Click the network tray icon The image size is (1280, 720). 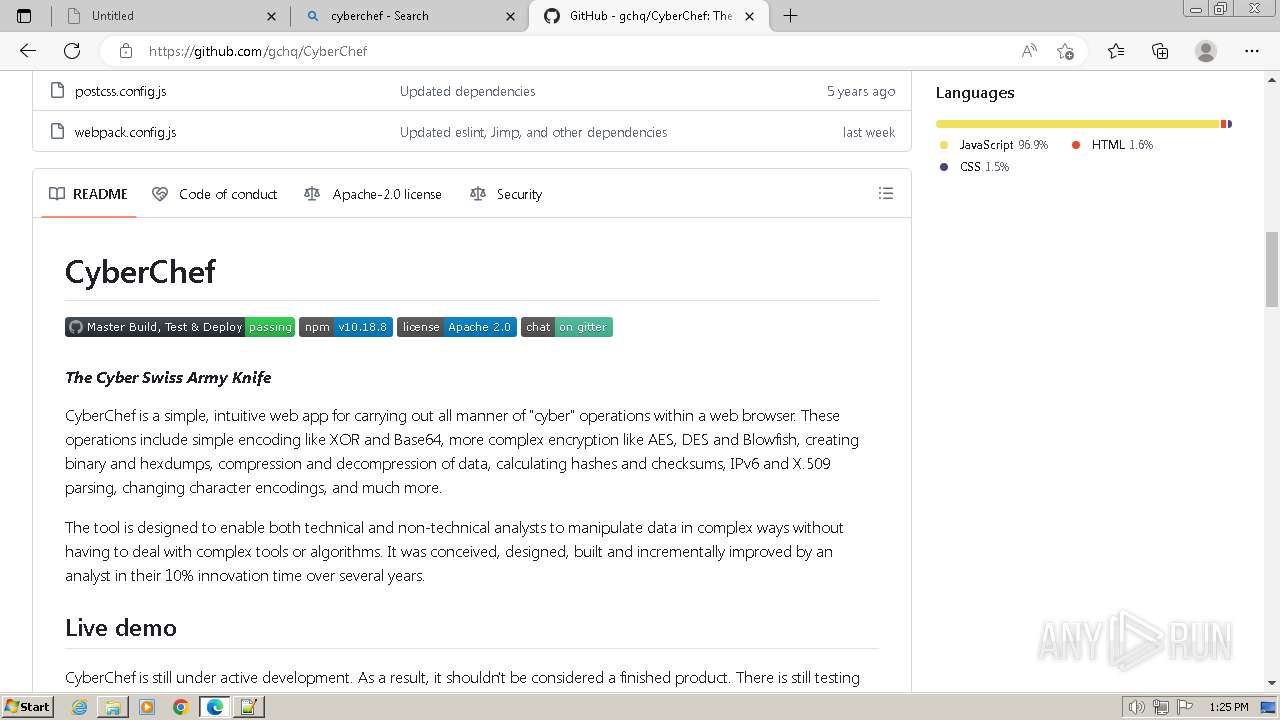(1160, 707)
